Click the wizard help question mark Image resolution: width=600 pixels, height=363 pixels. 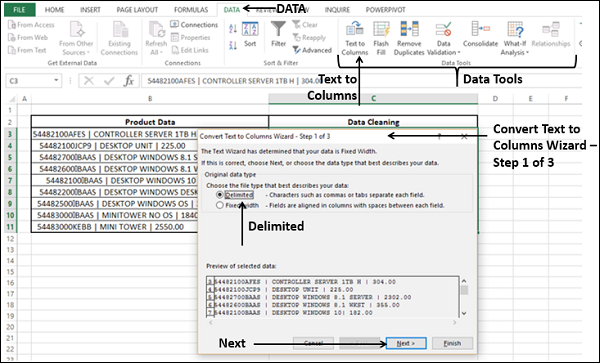coord(439,136)
